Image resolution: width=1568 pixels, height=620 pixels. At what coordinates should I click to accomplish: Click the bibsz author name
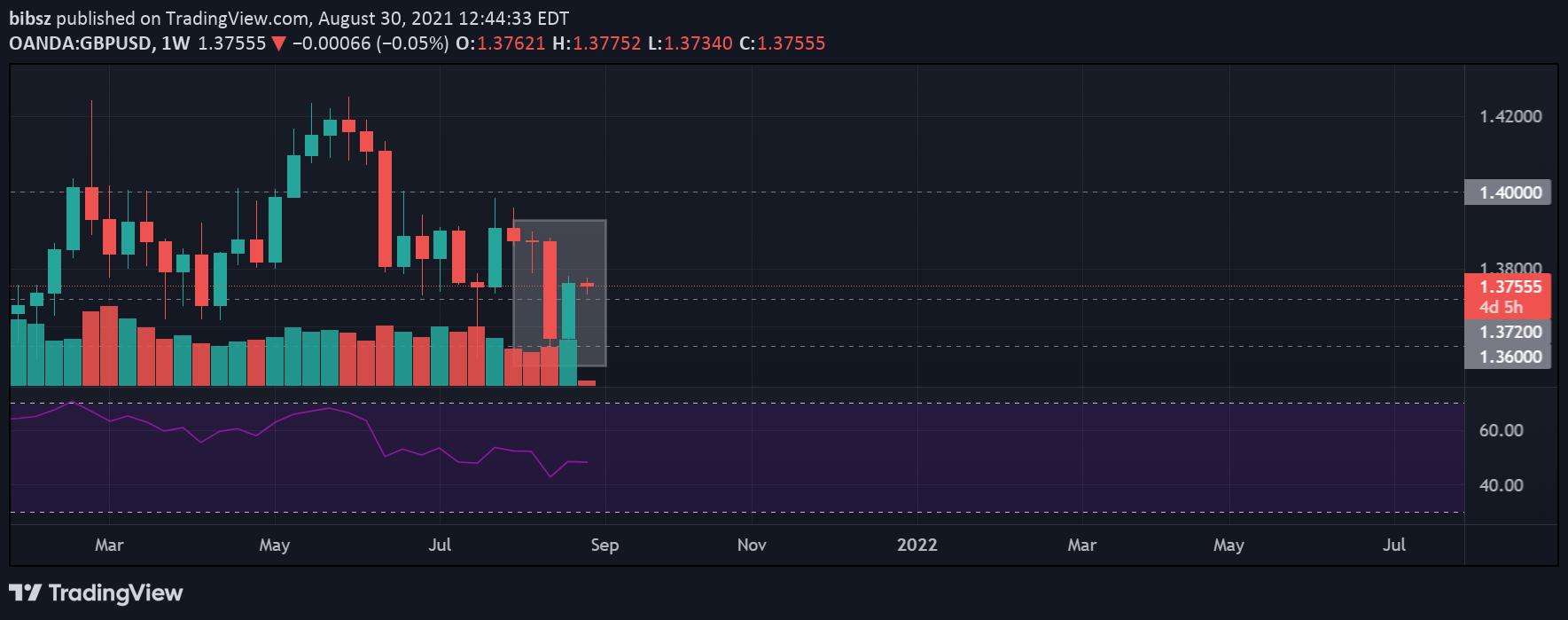(30, 19)
